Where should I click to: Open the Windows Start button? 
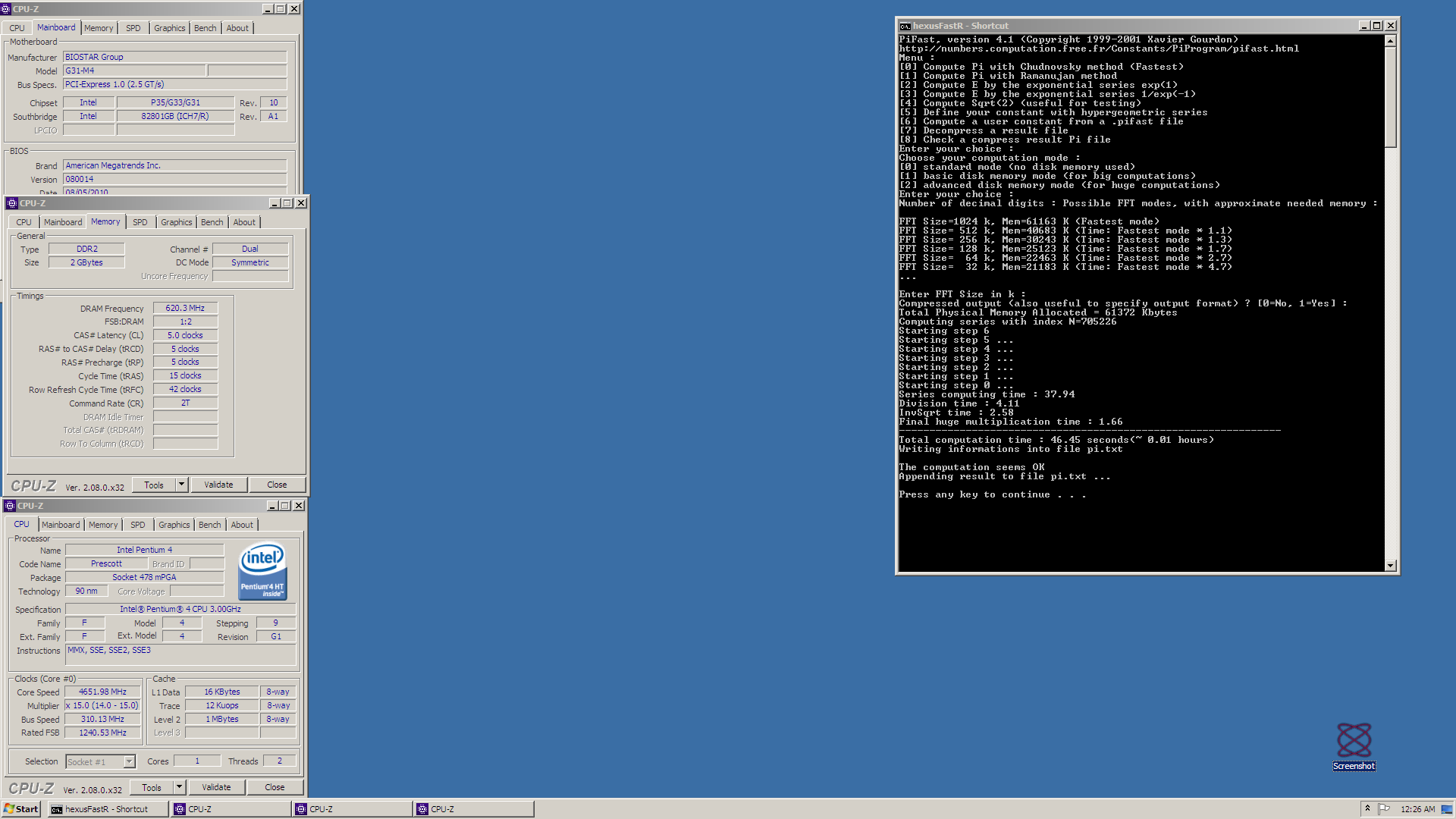[21, 809]
